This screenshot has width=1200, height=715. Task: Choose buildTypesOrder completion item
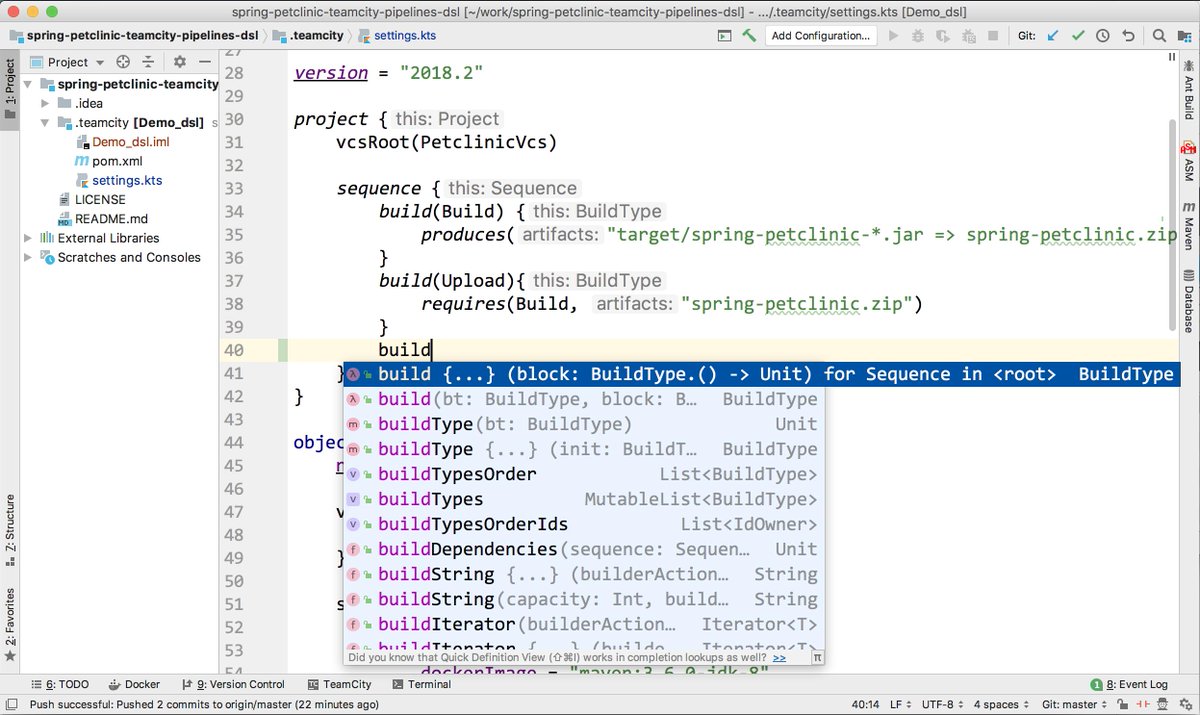pos(584,474)
